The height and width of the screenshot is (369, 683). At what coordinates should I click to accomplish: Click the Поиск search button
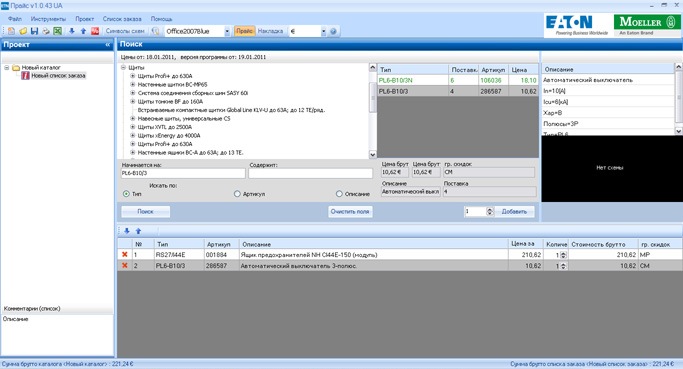[145, 211]
